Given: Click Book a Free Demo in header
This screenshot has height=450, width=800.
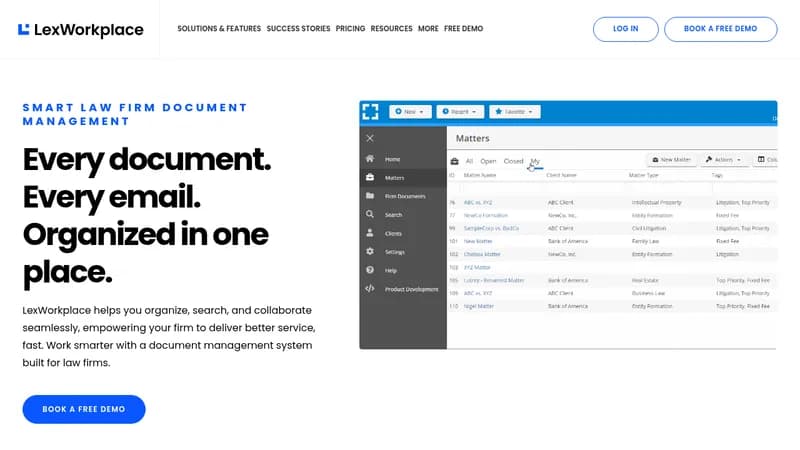Looking at the screenshot, I should click(x=720, y=29).
